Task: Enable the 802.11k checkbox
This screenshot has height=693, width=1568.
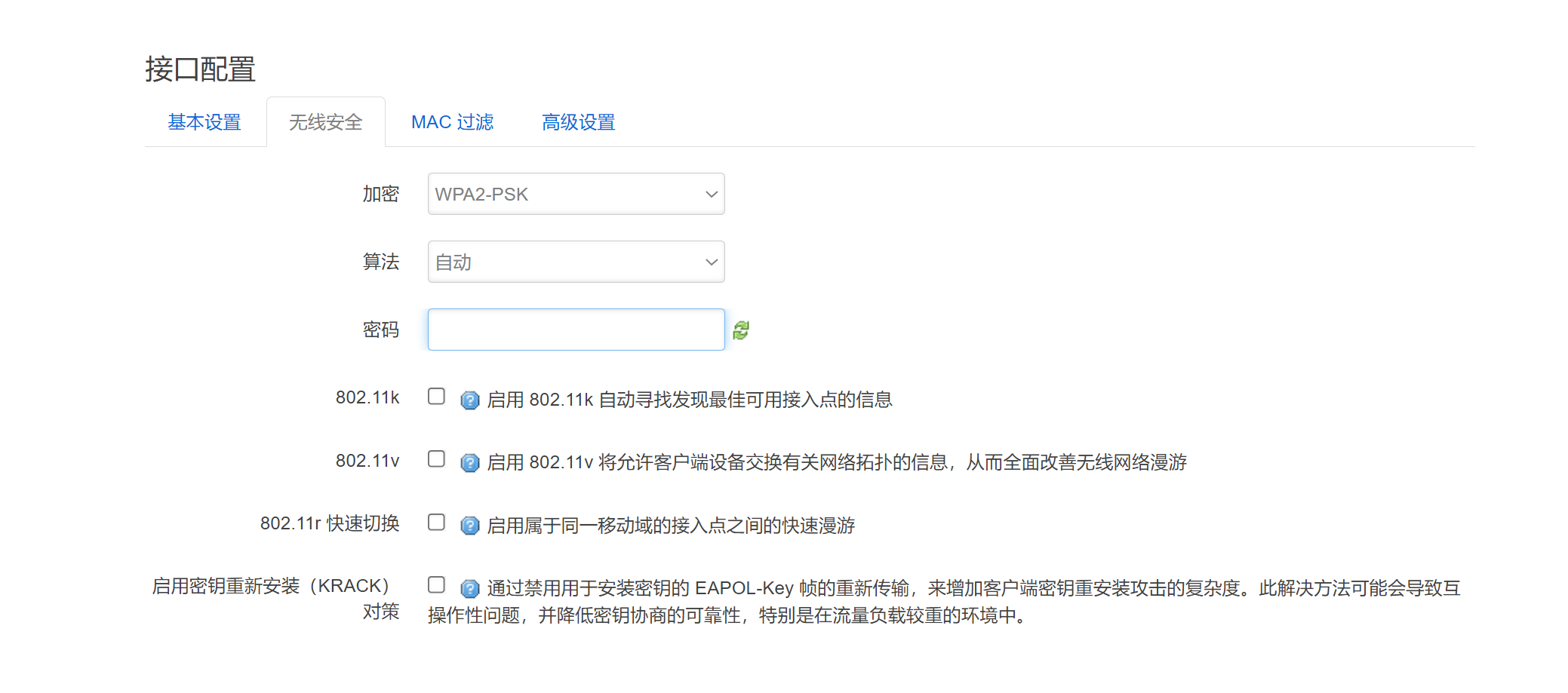Action: 436,397
